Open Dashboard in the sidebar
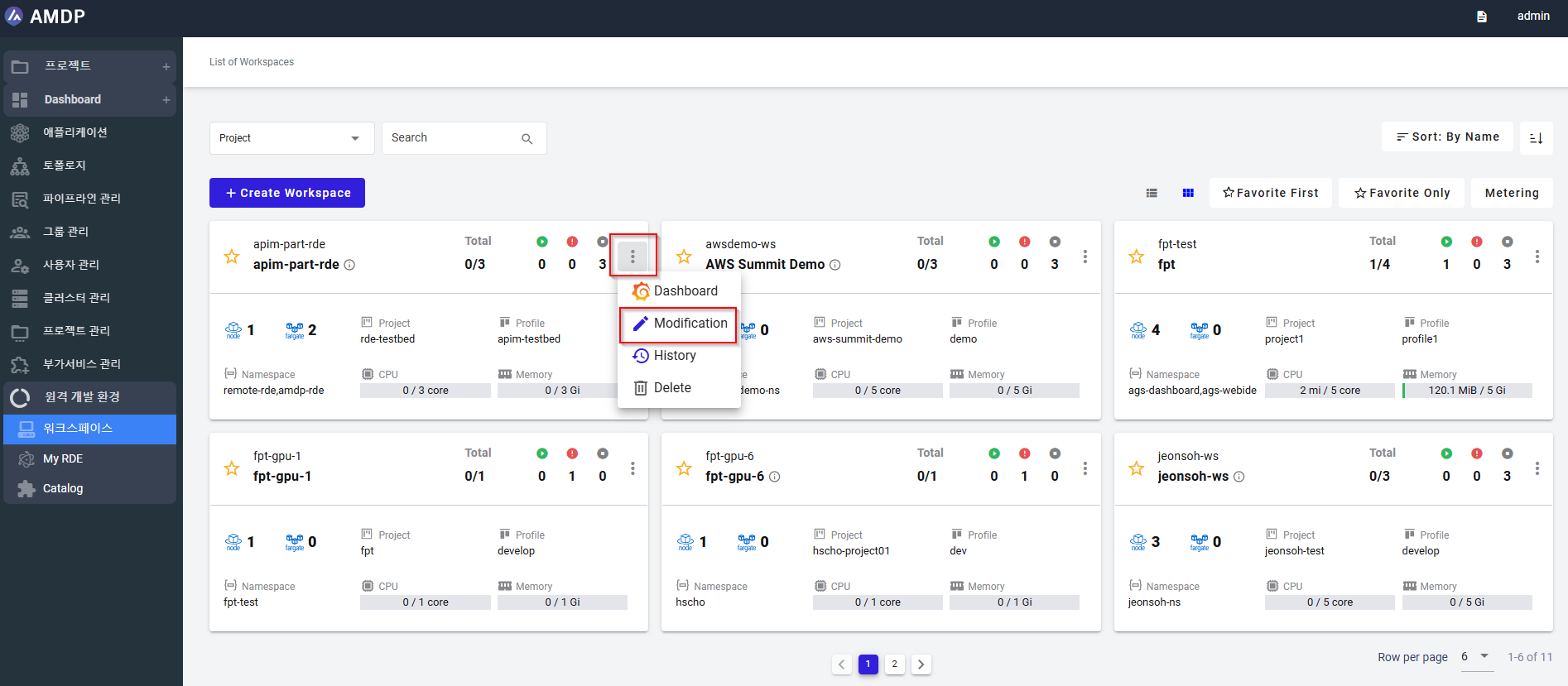This screenshot has width=1568, height=686. pos(89,99)
